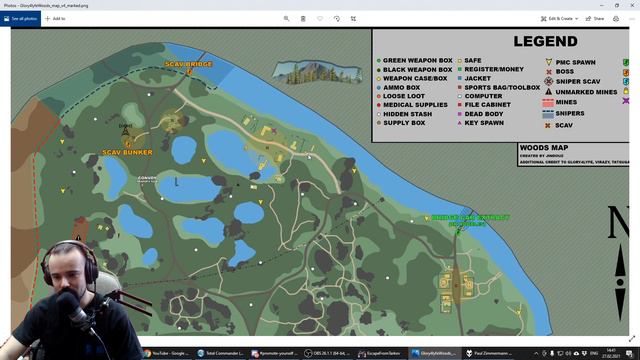Image resolution: width=640 pixels, height=360 pixels.
Task: Click BLACK WEAPON BOX legend entry
Action: tap(414, 70)
